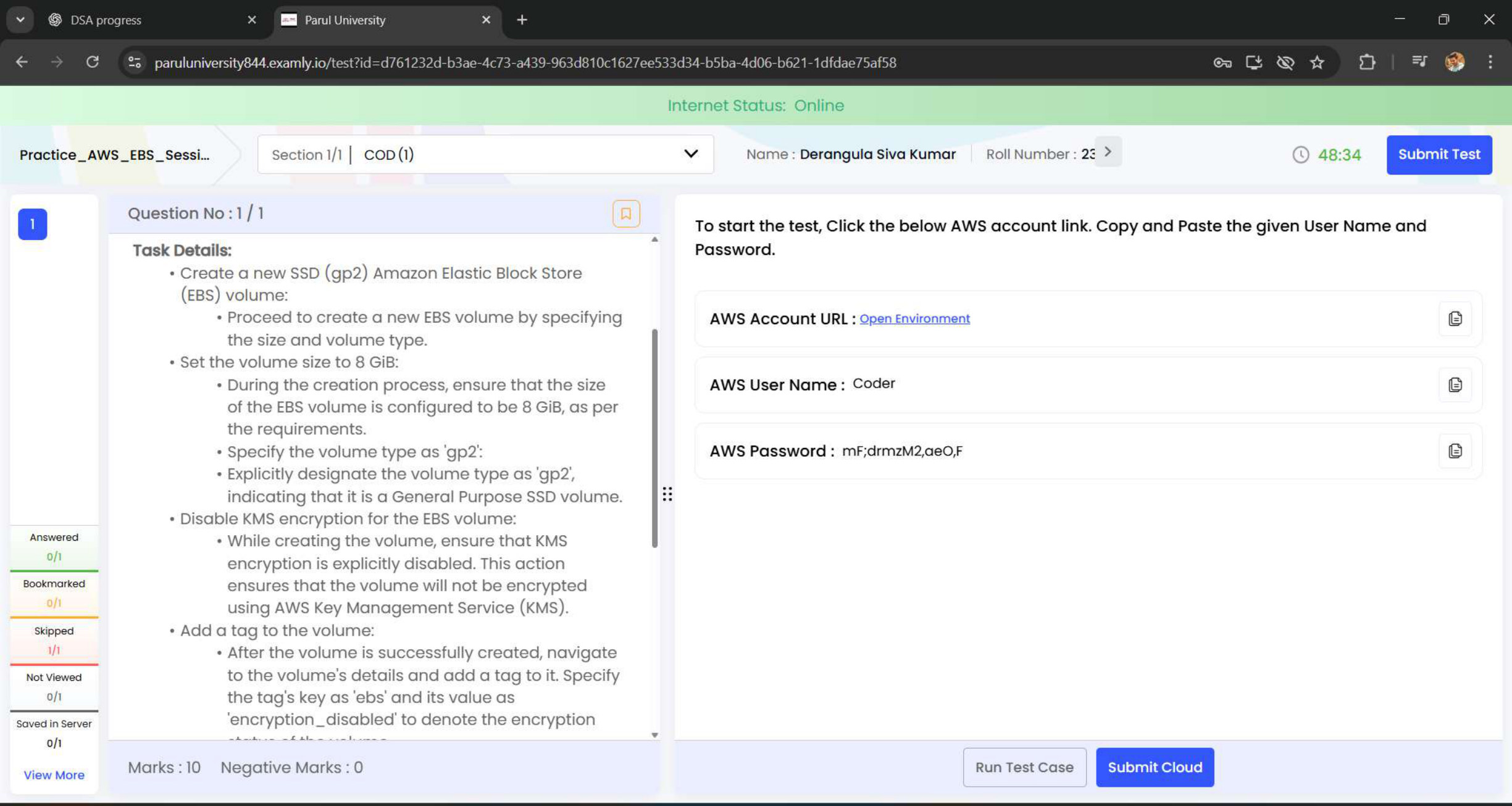
Task: Open the tab search dropdown arrow
Action: coord(20,20)
